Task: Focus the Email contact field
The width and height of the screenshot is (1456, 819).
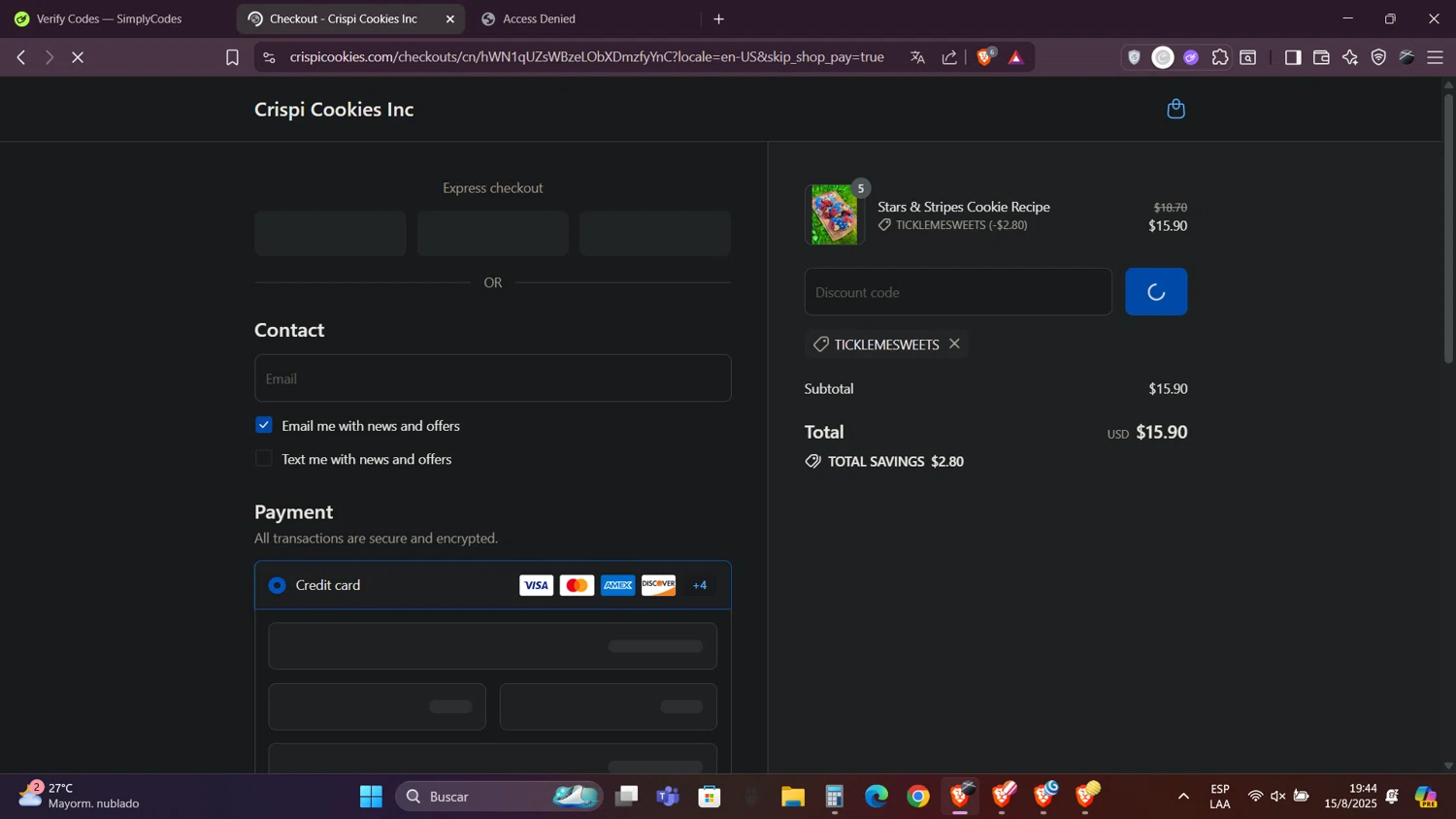Action: [492, 378]
